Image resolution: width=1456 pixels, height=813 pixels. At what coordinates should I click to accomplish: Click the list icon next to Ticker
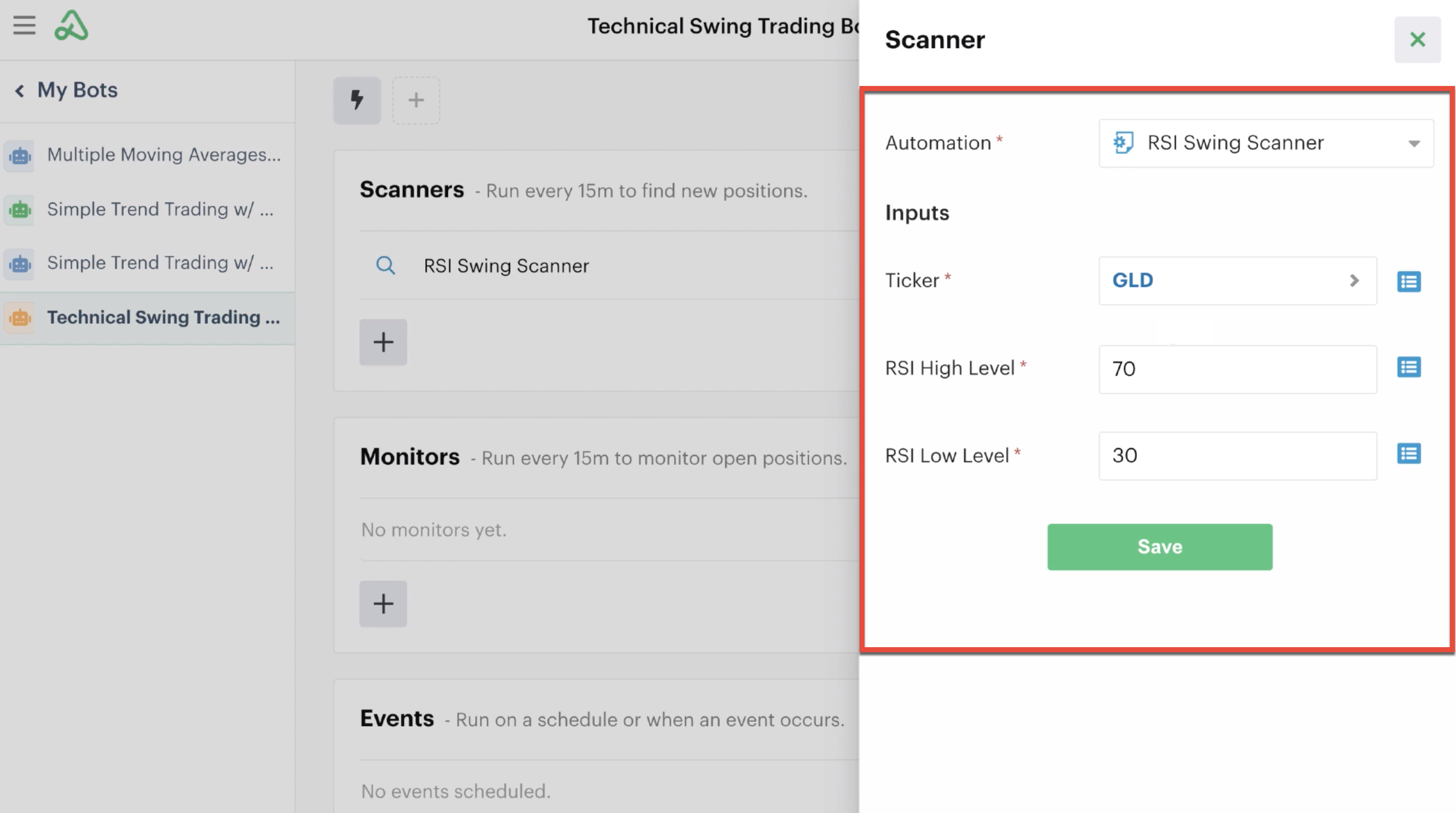coord(1408,282)
